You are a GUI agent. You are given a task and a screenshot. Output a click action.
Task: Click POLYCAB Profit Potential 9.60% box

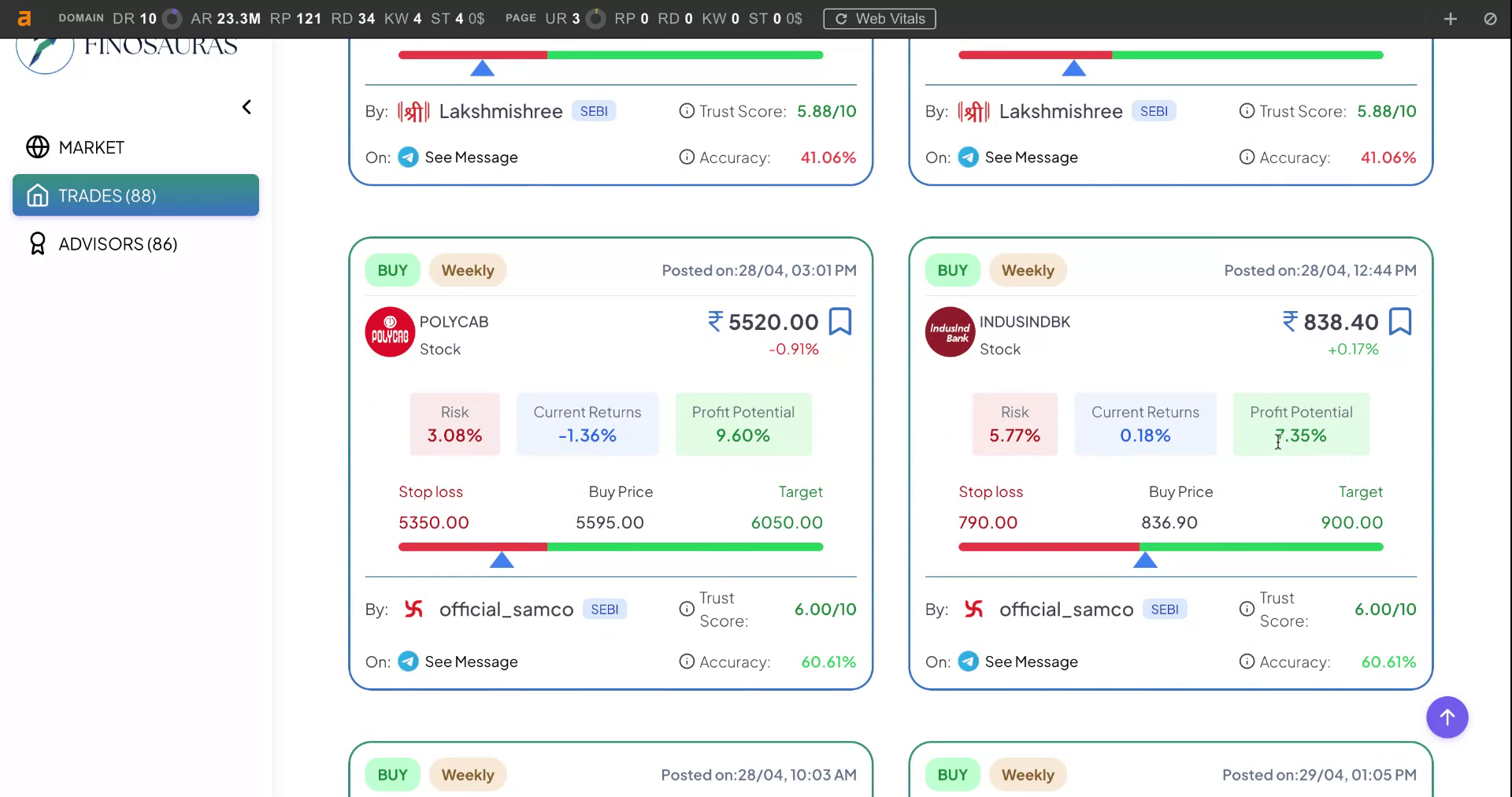(743, 424)
